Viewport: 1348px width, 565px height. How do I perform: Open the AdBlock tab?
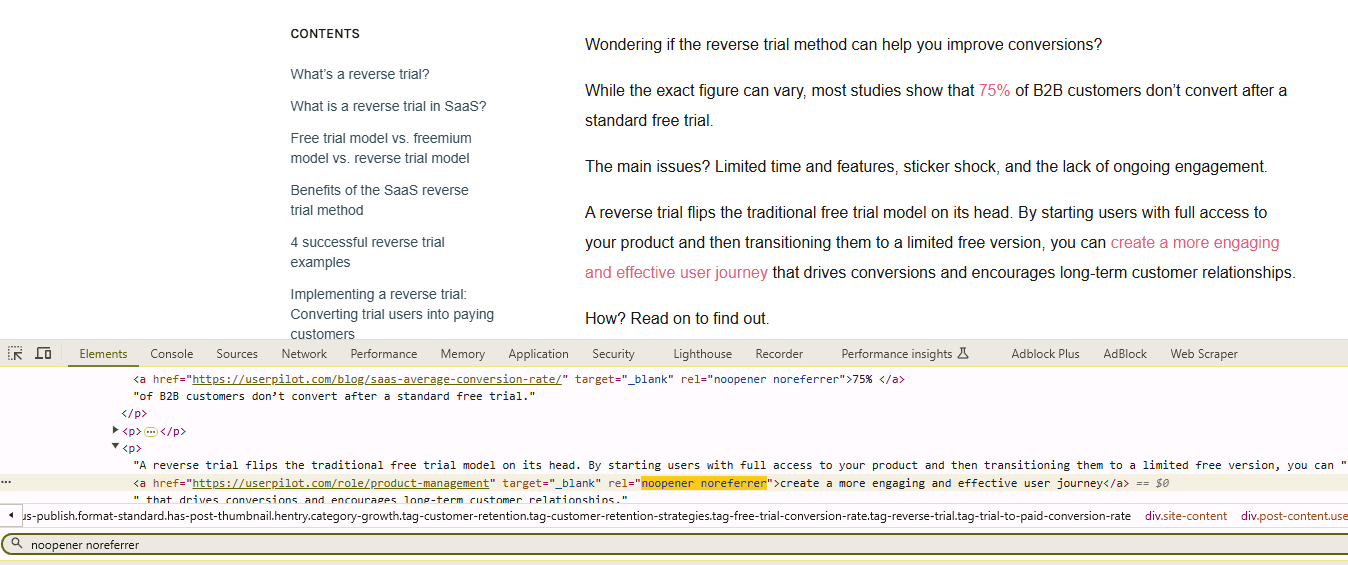1125,354
